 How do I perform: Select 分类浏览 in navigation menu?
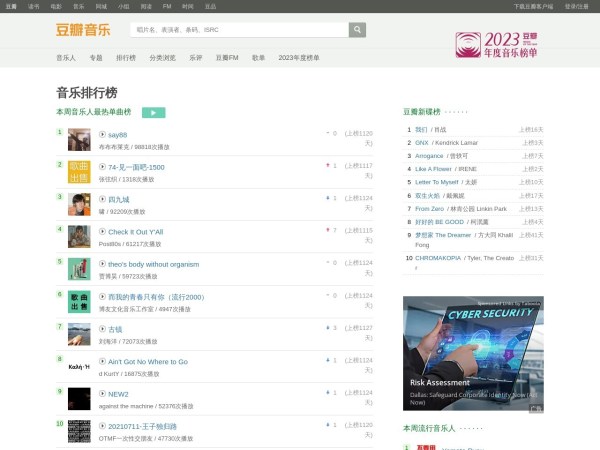[x=162, y=58]
